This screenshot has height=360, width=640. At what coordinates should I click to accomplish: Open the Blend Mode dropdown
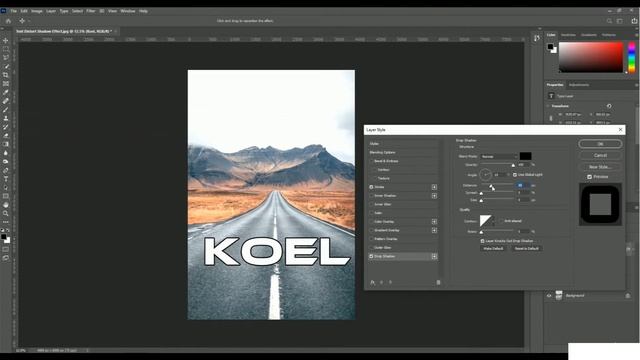(498, 156)
